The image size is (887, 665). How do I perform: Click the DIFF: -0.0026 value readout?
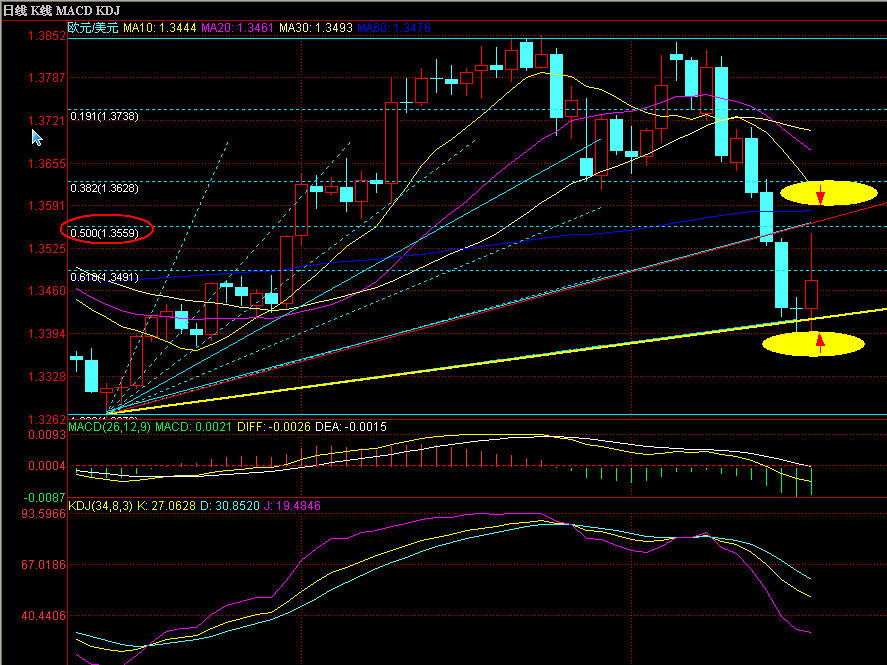274,427
